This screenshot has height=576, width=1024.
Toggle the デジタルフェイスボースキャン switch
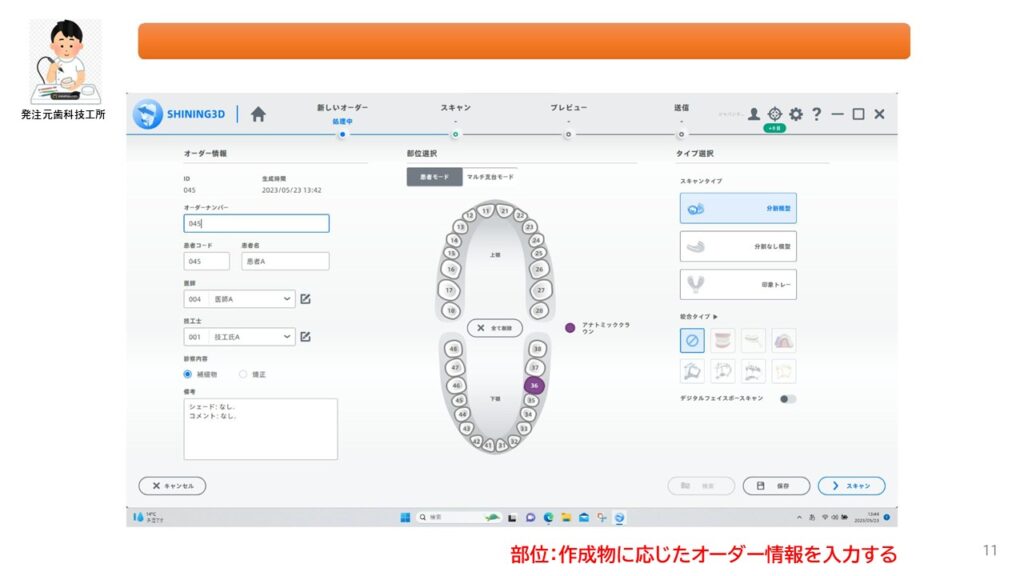pyautogui.click(x=788, y=399)
